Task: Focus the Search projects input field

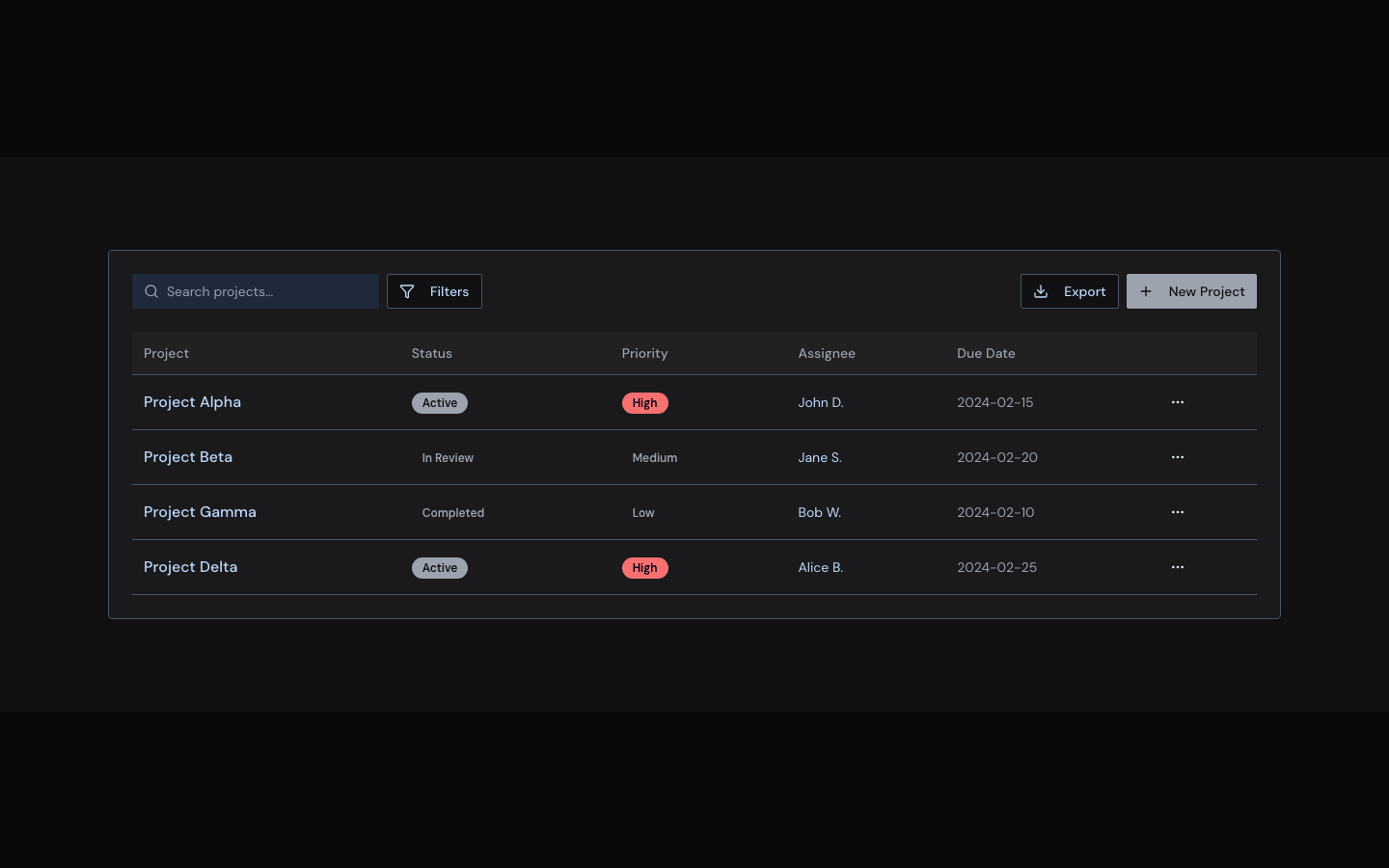Action: pyautogui.click(x=265, y=291)
